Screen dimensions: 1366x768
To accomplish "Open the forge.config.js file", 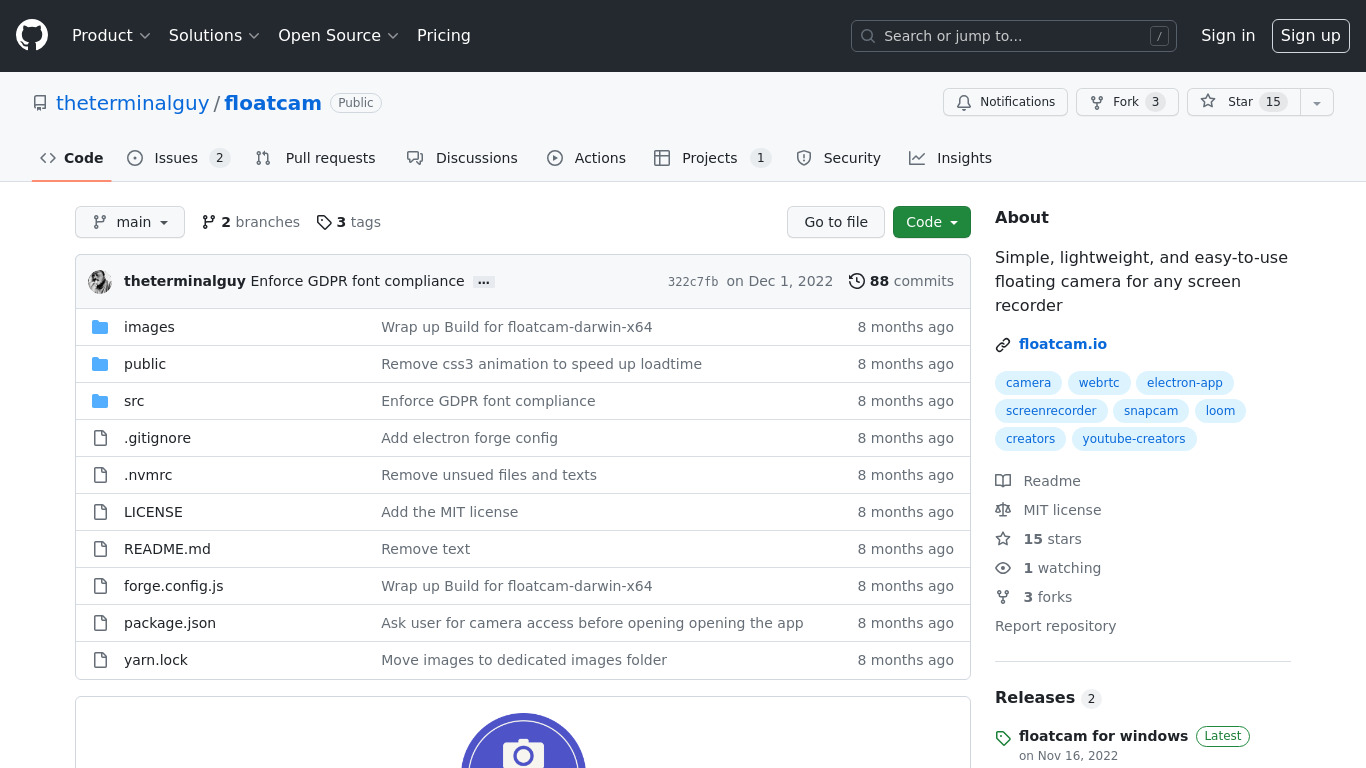I will click(x=174, y=586).
